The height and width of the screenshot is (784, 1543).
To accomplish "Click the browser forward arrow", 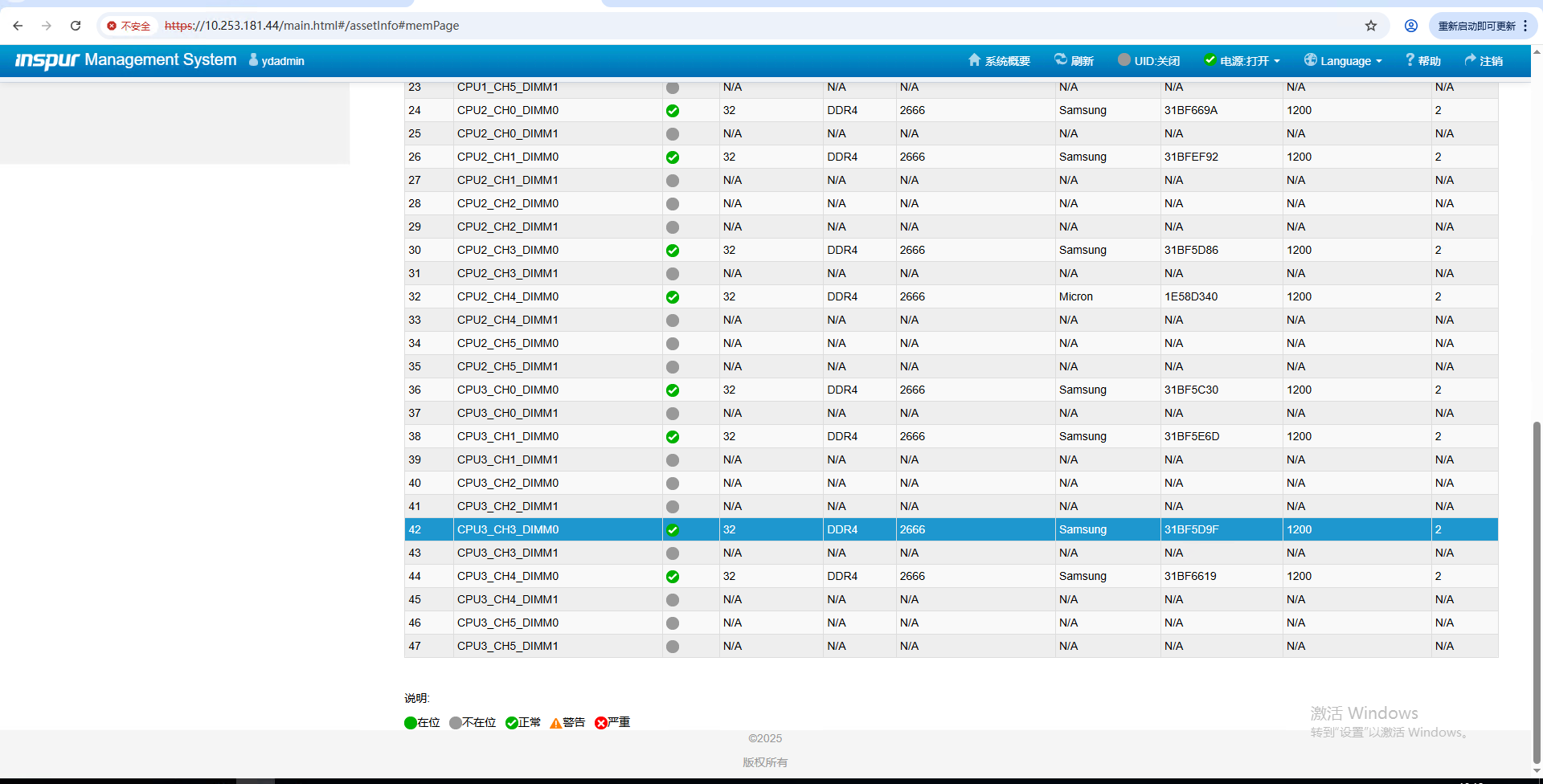I will pos(47,26).
